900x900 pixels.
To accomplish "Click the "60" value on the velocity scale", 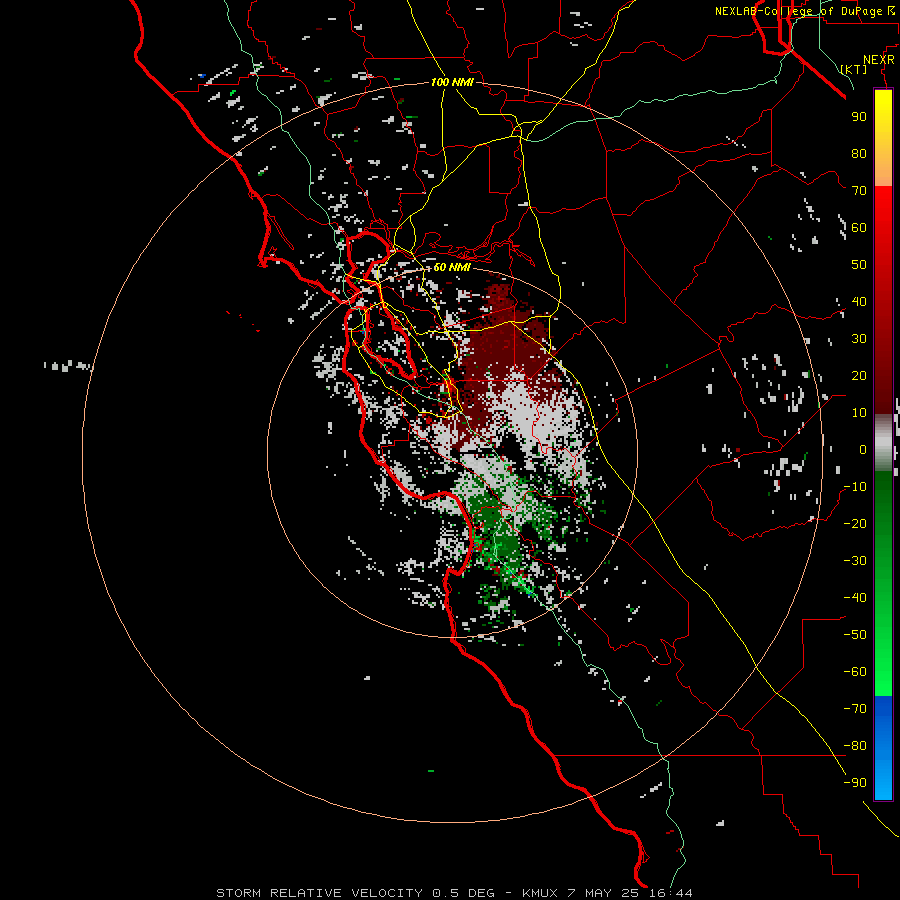I will [859, 227].
